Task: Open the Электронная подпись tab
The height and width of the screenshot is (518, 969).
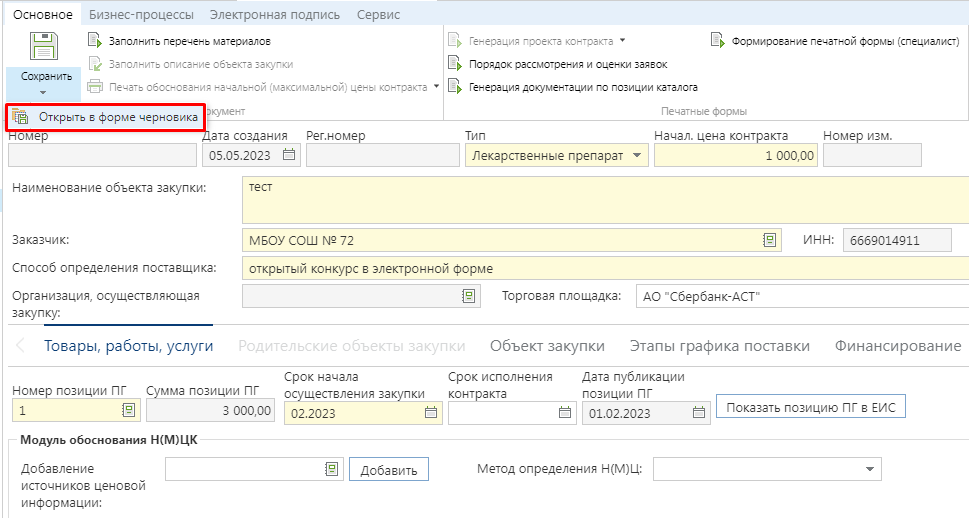Action: [274, 14]
